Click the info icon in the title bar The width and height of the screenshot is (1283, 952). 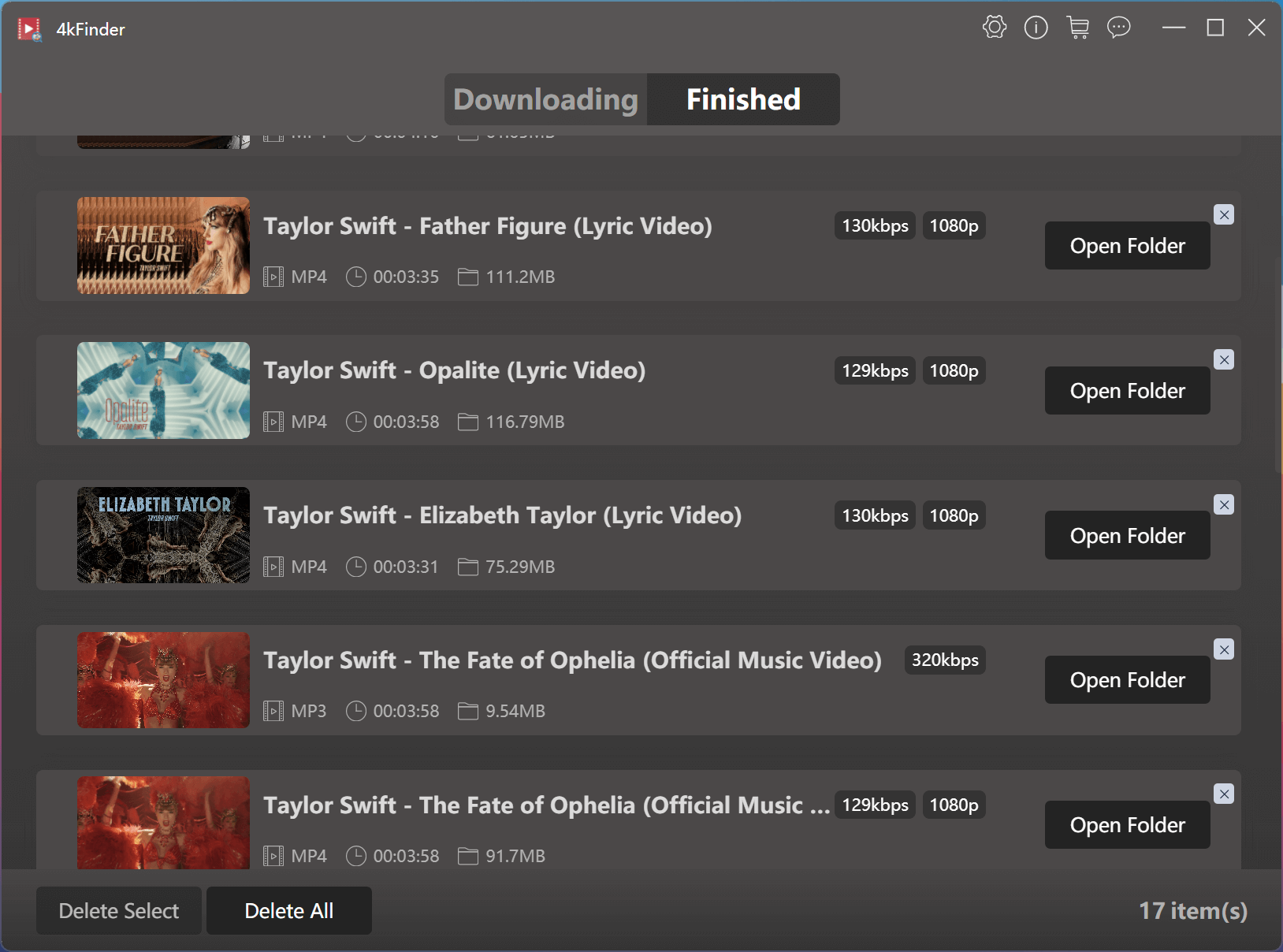click(x=1036, y=27)
